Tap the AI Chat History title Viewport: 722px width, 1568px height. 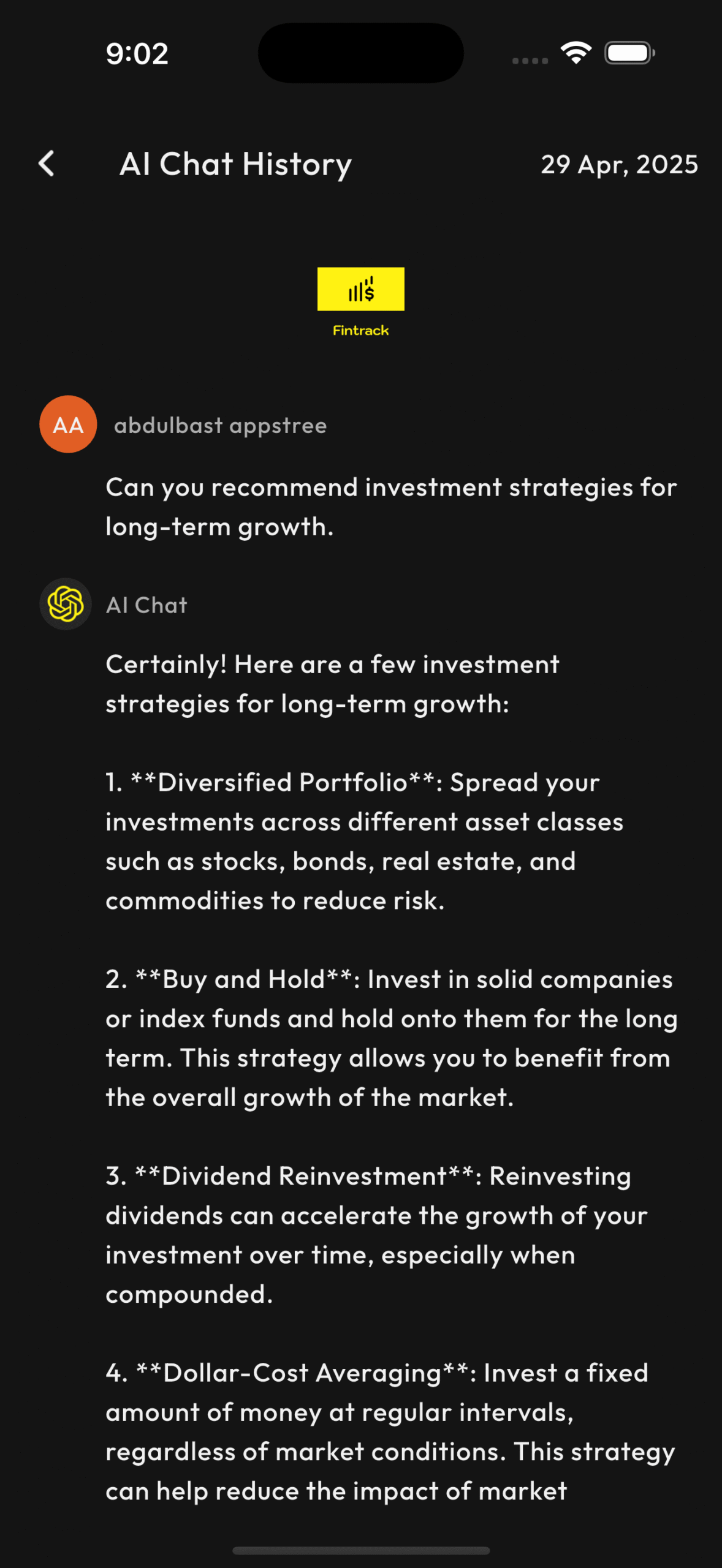pyautogui.click(x=235, y=165)
